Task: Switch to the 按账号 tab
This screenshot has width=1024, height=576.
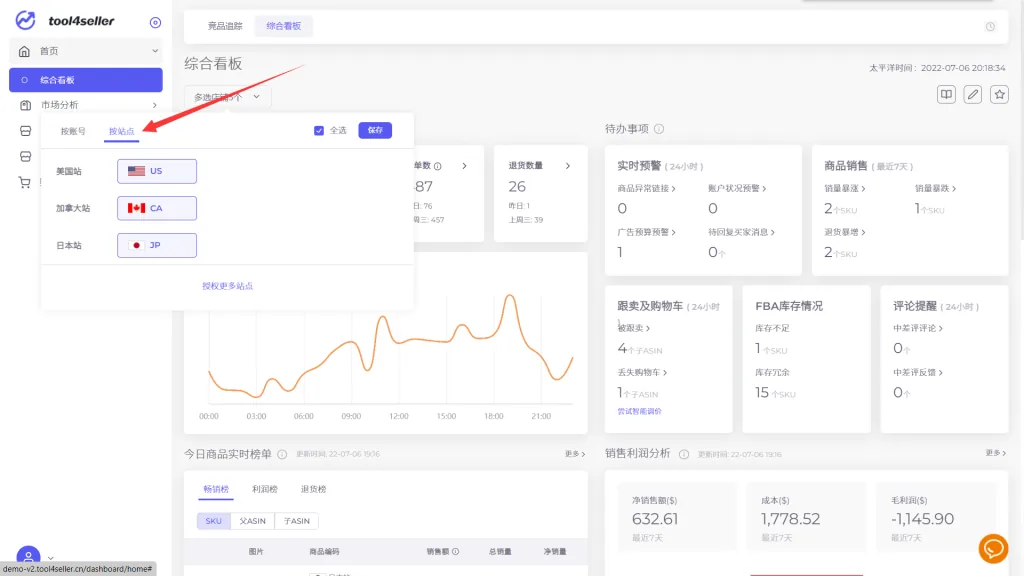Action: pyautogui.click(x=73, y=131)
